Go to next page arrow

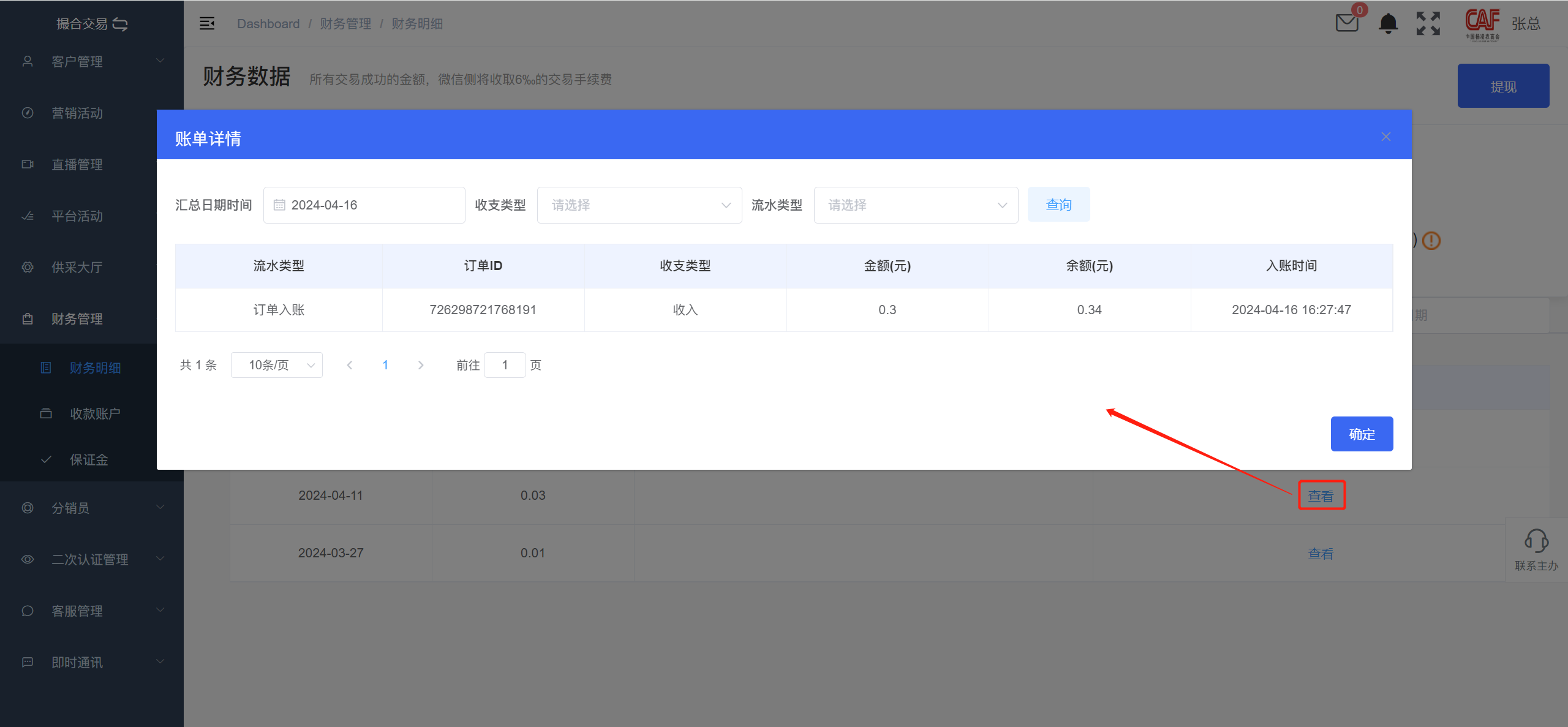(421, 365)
